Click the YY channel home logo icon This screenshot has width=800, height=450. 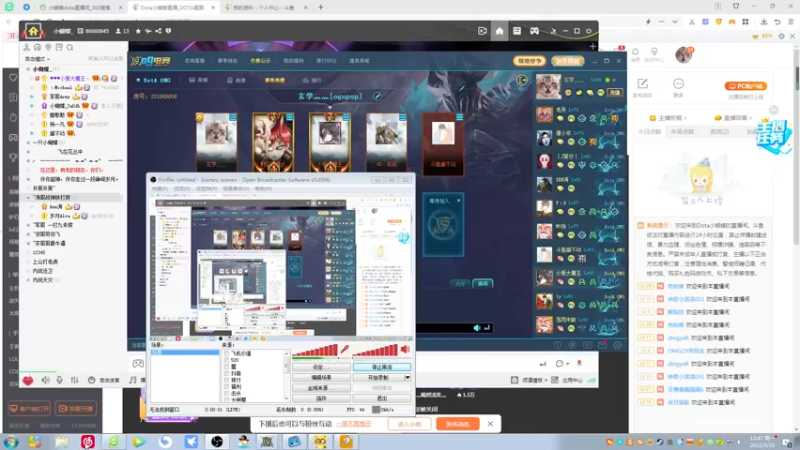33,31
